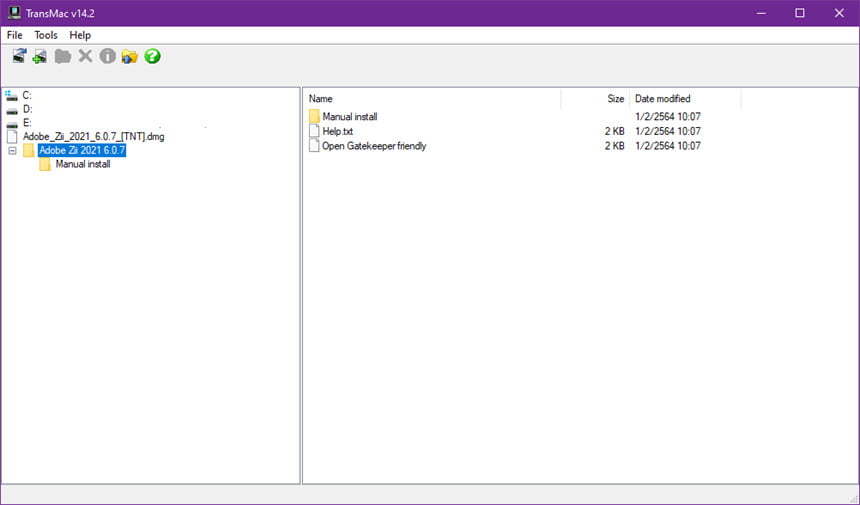The image size is (860, 505).
Task: Click the file icon beside Adobe_Zii_2021_6.0.7_[TNT].dmg
Action: point(12,137)
